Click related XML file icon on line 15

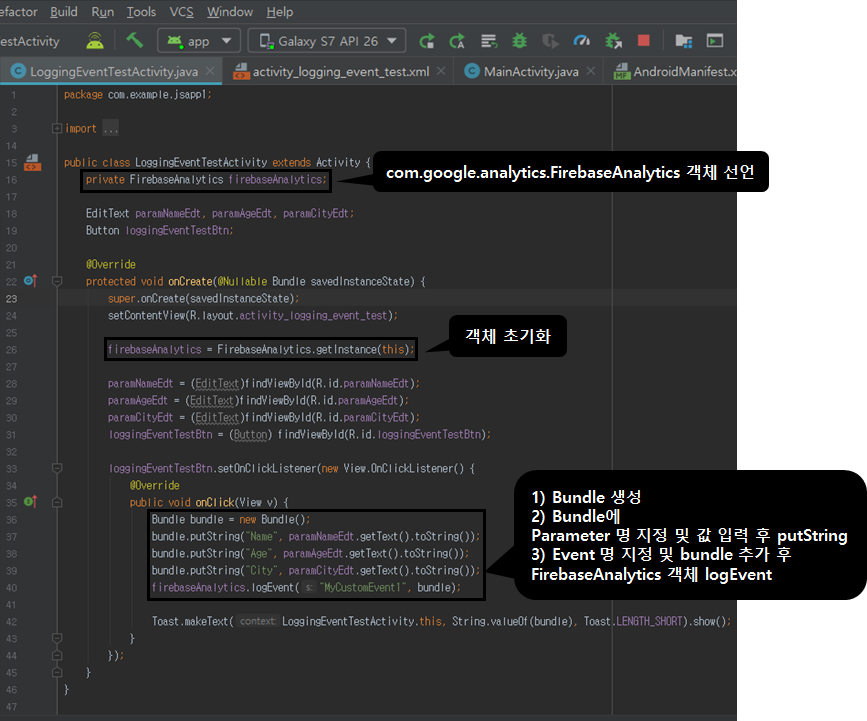[x=32, y=163]
